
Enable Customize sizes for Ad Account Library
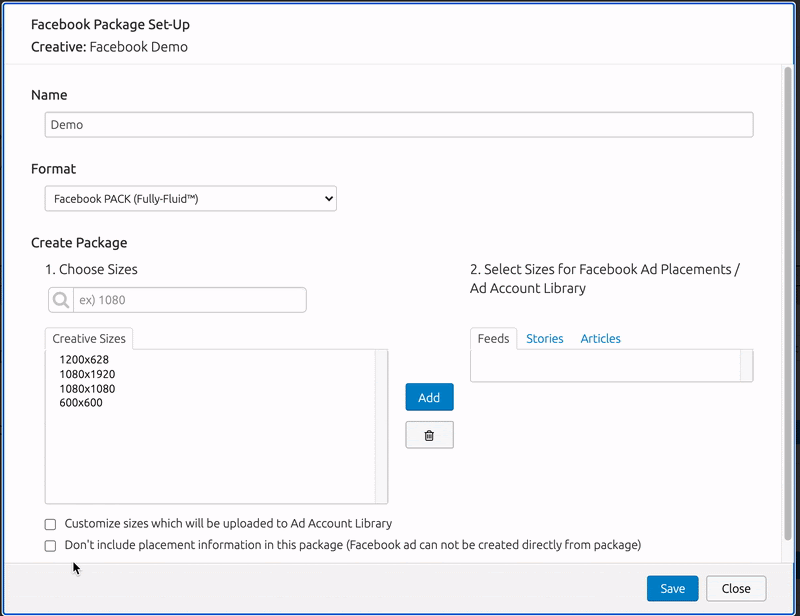(50, 524)
